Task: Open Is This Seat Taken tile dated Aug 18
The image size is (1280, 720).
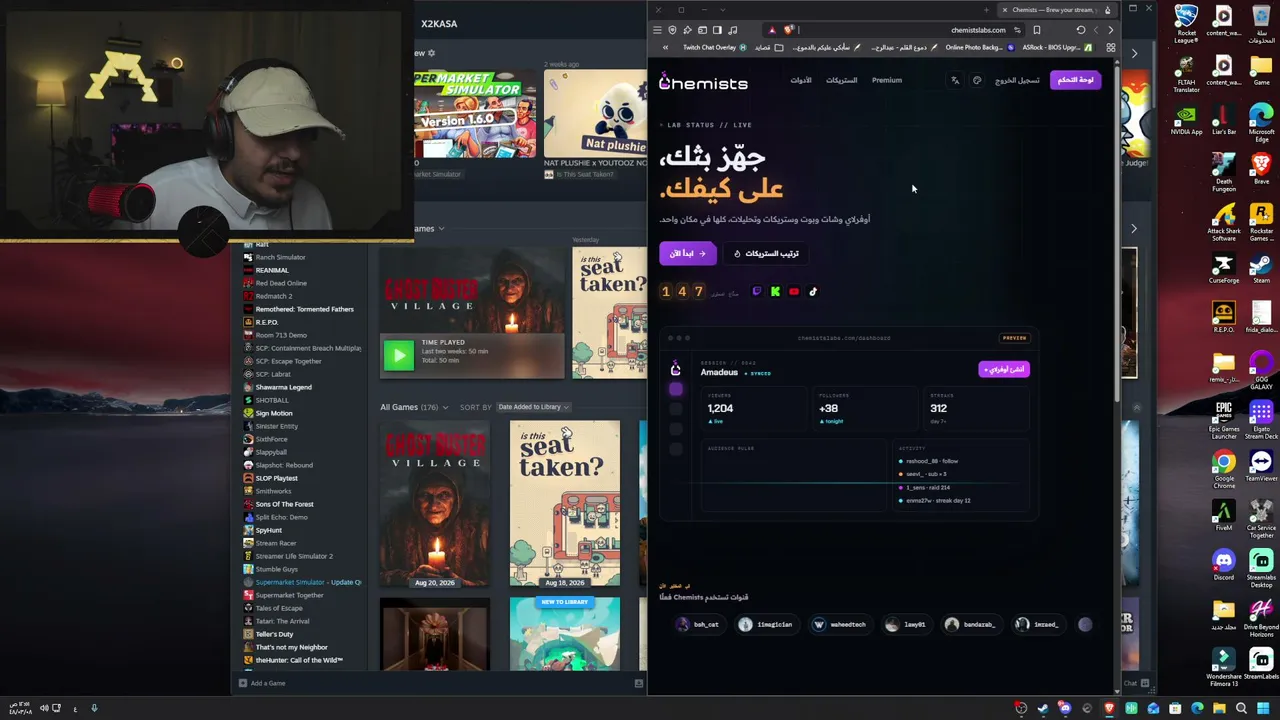Action: 565,503
